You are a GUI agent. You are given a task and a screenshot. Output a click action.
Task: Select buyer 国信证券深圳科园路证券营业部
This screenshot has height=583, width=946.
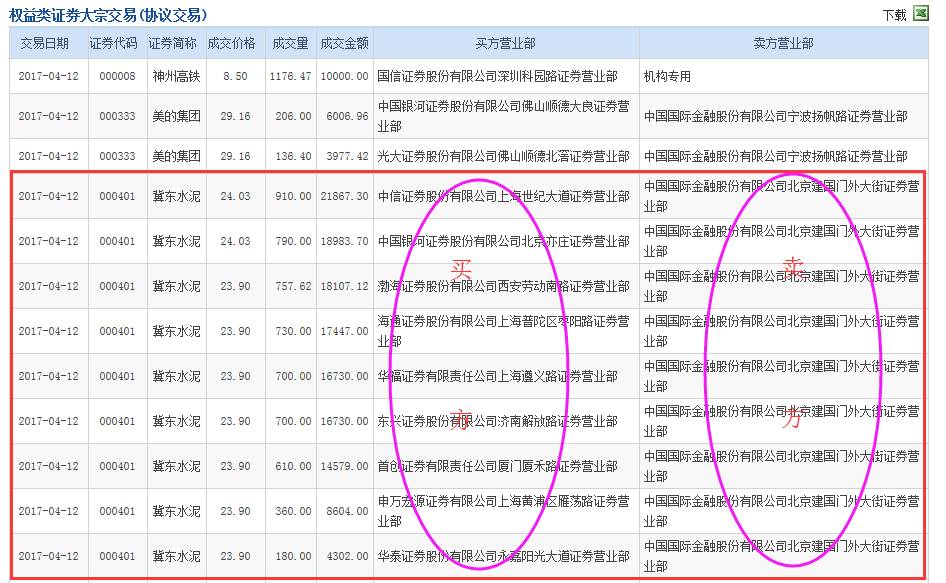[498, 76]
